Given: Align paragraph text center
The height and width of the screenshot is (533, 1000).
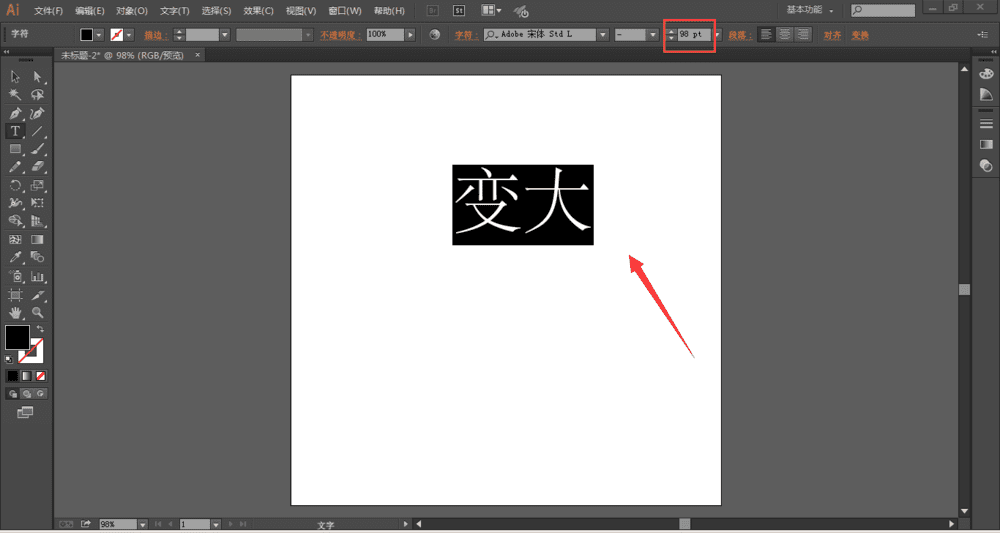Looking at the screenshot, I should (x=784, y=35).
